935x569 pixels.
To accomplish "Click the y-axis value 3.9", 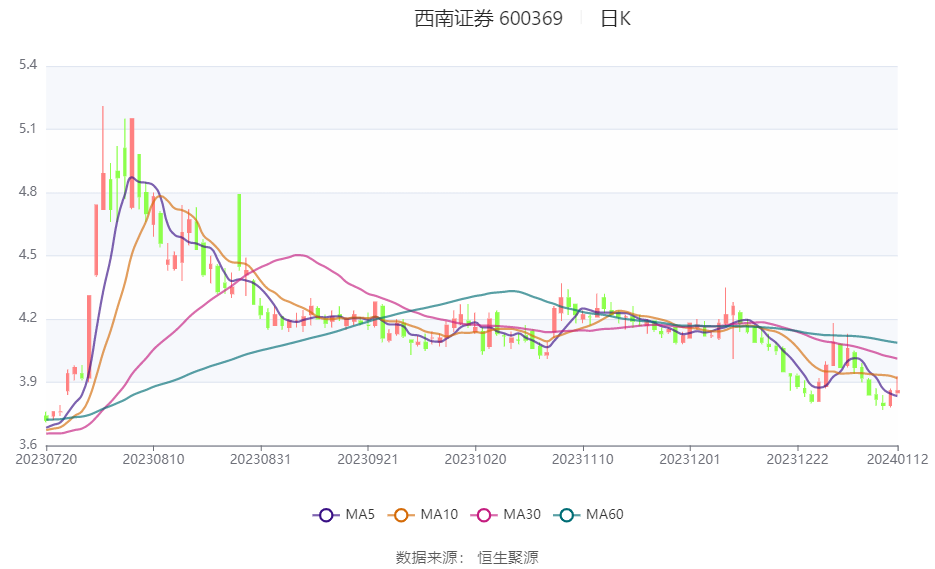I will point(28,381).
